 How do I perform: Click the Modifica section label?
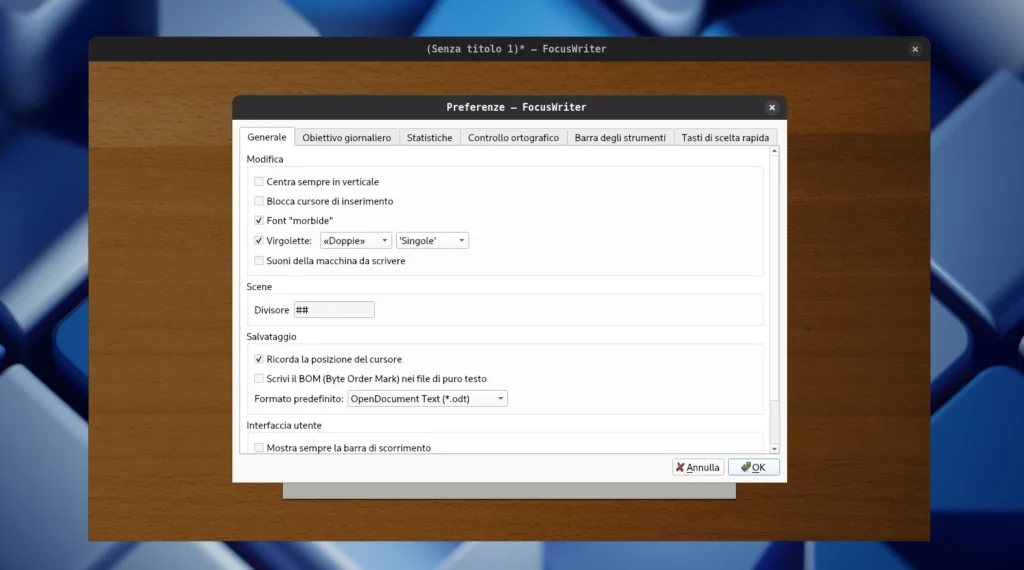(x=264, y=159)
